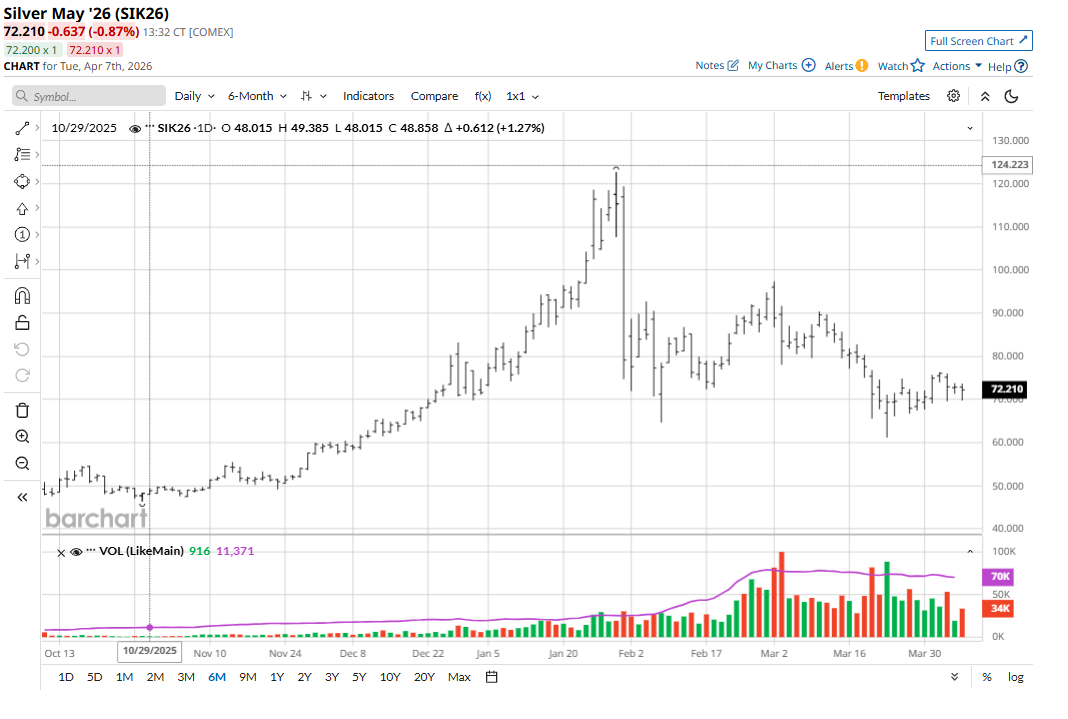Select the 5Y time range
This screenshot has width=1068, height=719.
(359, 677)
